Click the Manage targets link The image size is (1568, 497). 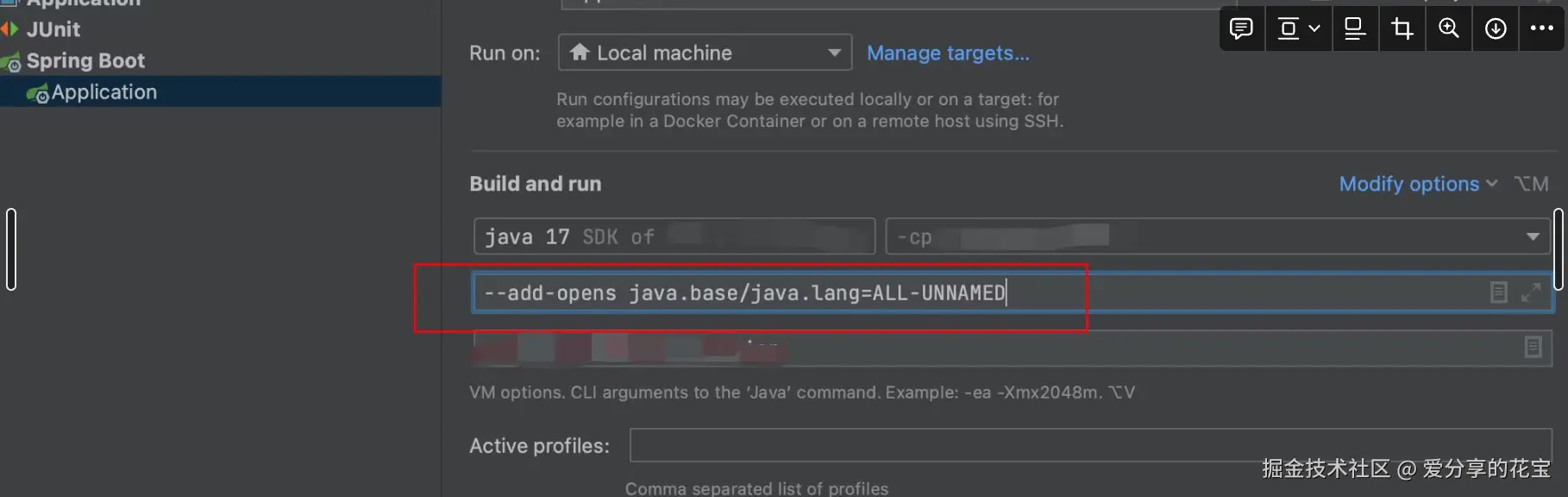click(948, 53)
